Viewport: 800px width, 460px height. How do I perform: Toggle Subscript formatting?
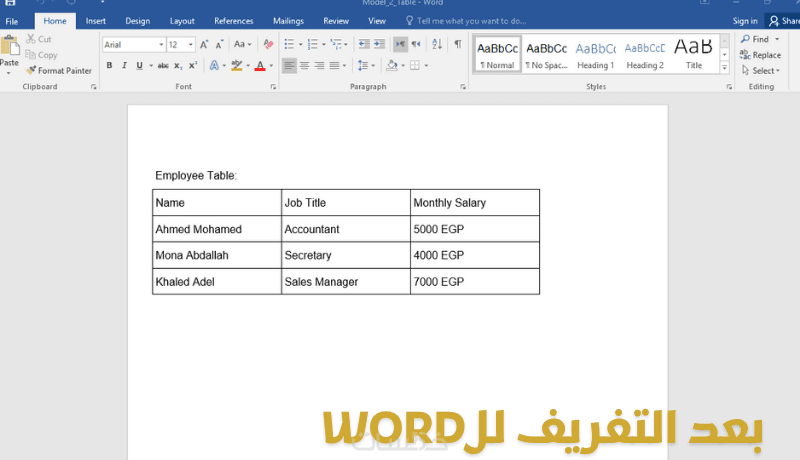[178, 65]
